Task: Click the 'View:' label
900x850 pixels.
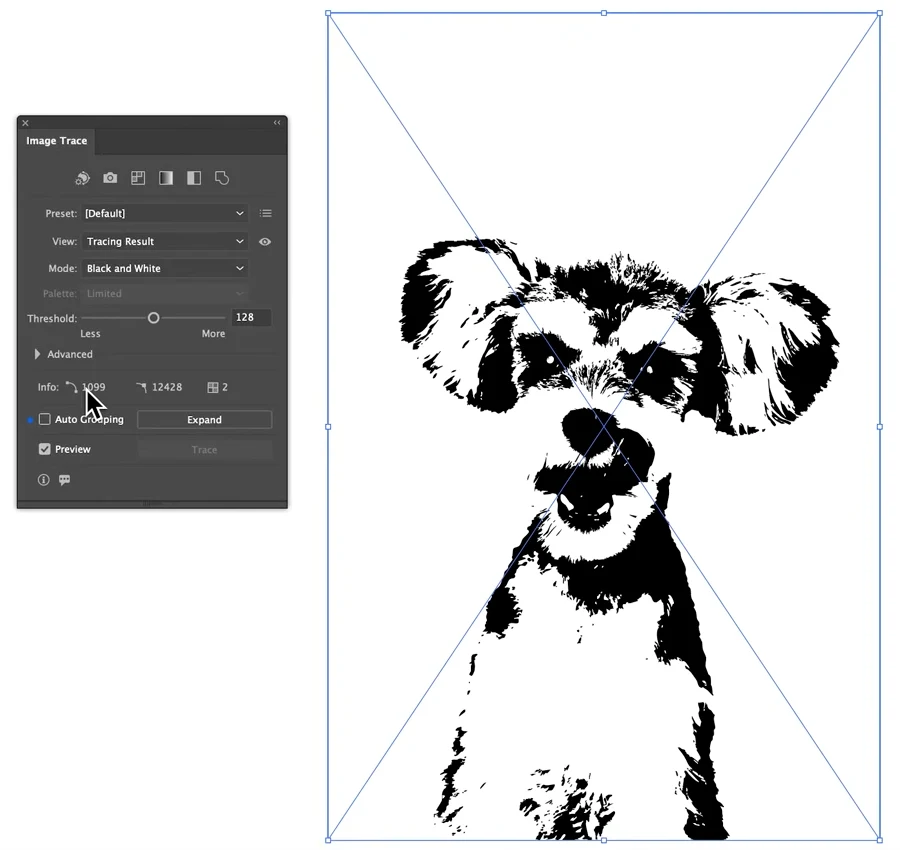Action: click(64, 242)
